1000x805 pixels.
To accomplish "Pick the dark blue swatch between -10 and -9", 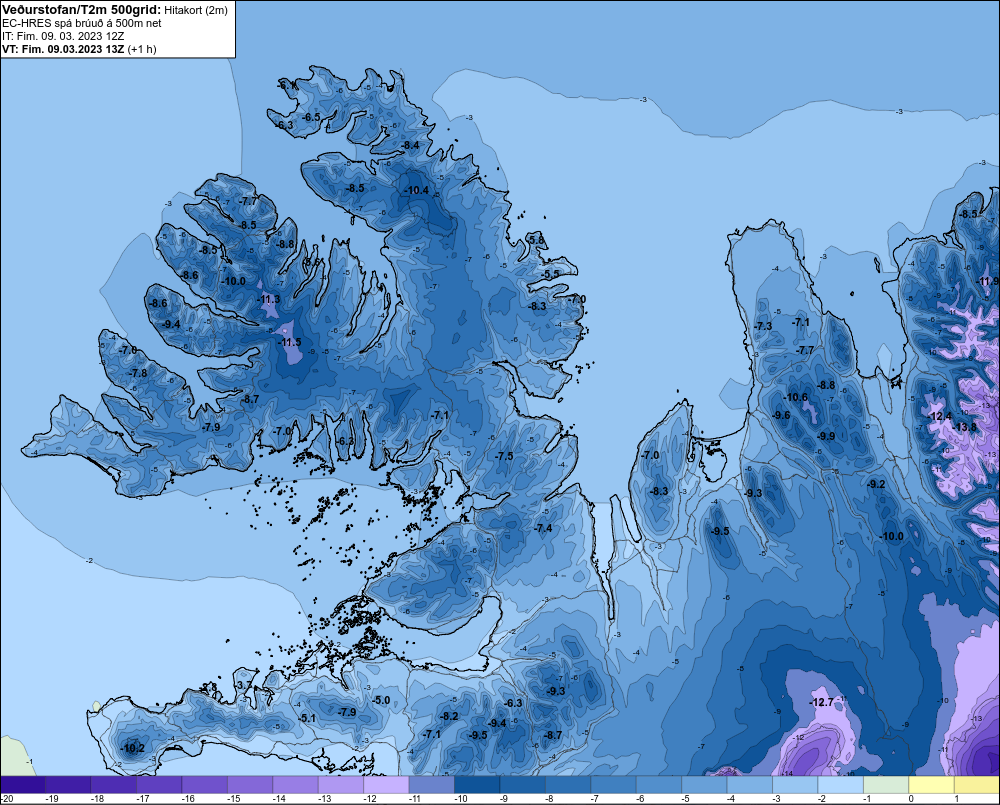I will point(476,785).
